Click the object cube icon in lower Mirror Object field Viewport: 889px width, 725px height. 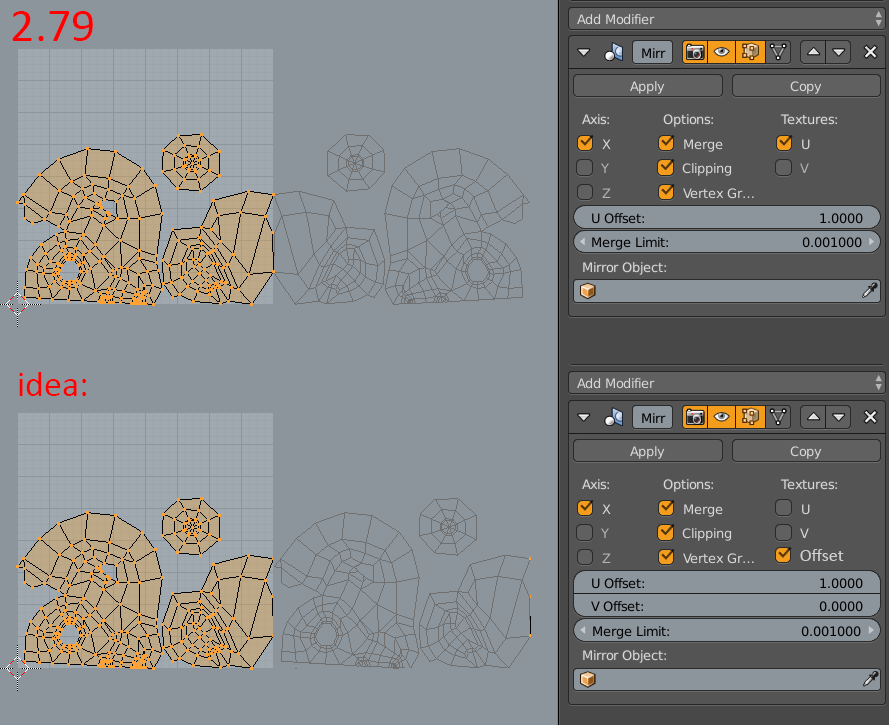coord(588,679)
